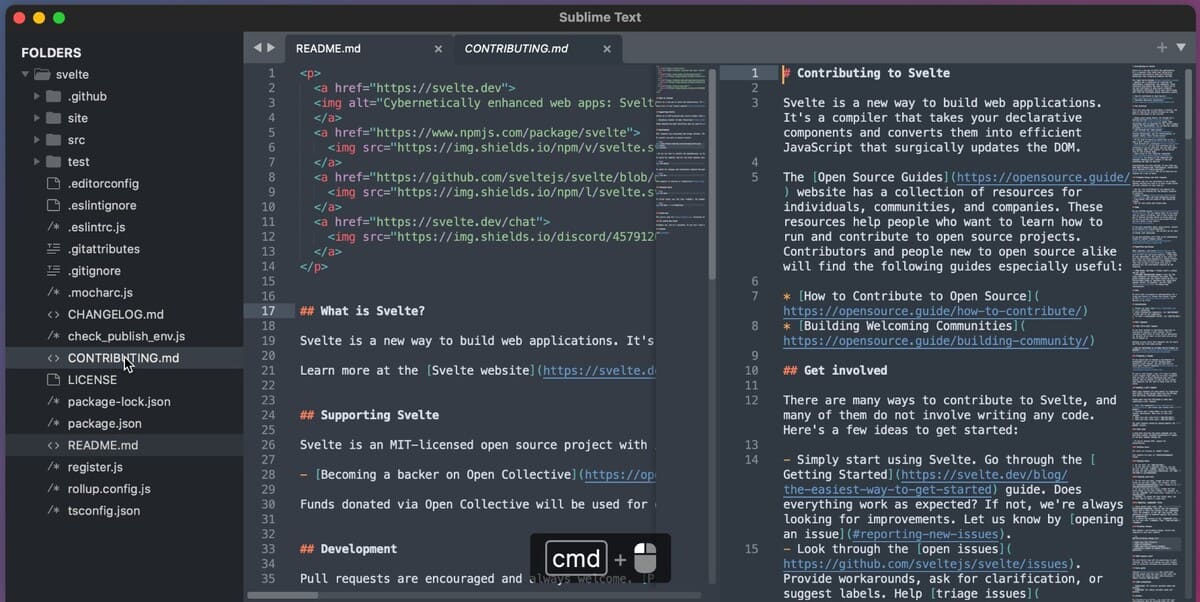Click the forward navigation arrow icon
Screen dimensions: 1200x602
click(x=267, y=46)
